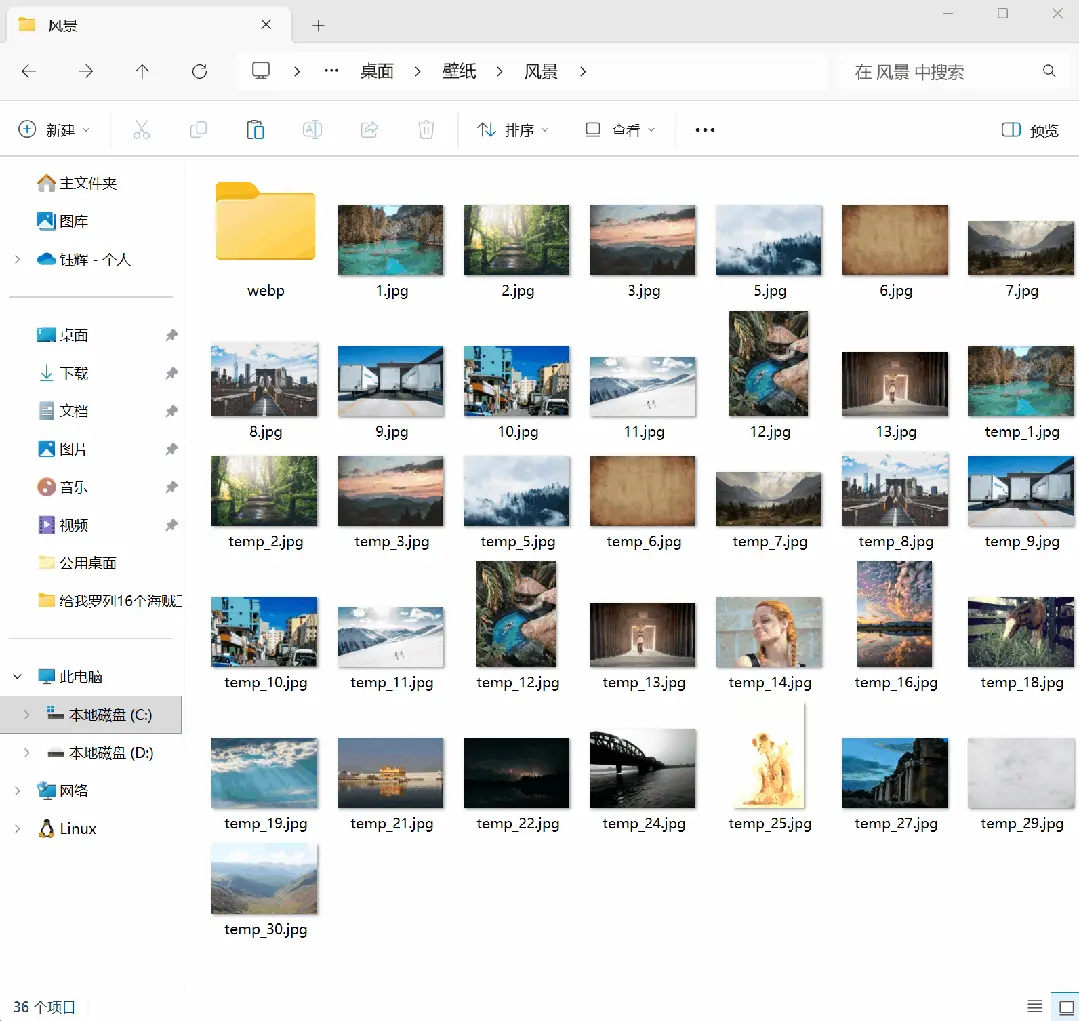The width and height of the screenshot is (1079, 1021).
Task: Click the search box for 风景
Action: pos(940,72)
